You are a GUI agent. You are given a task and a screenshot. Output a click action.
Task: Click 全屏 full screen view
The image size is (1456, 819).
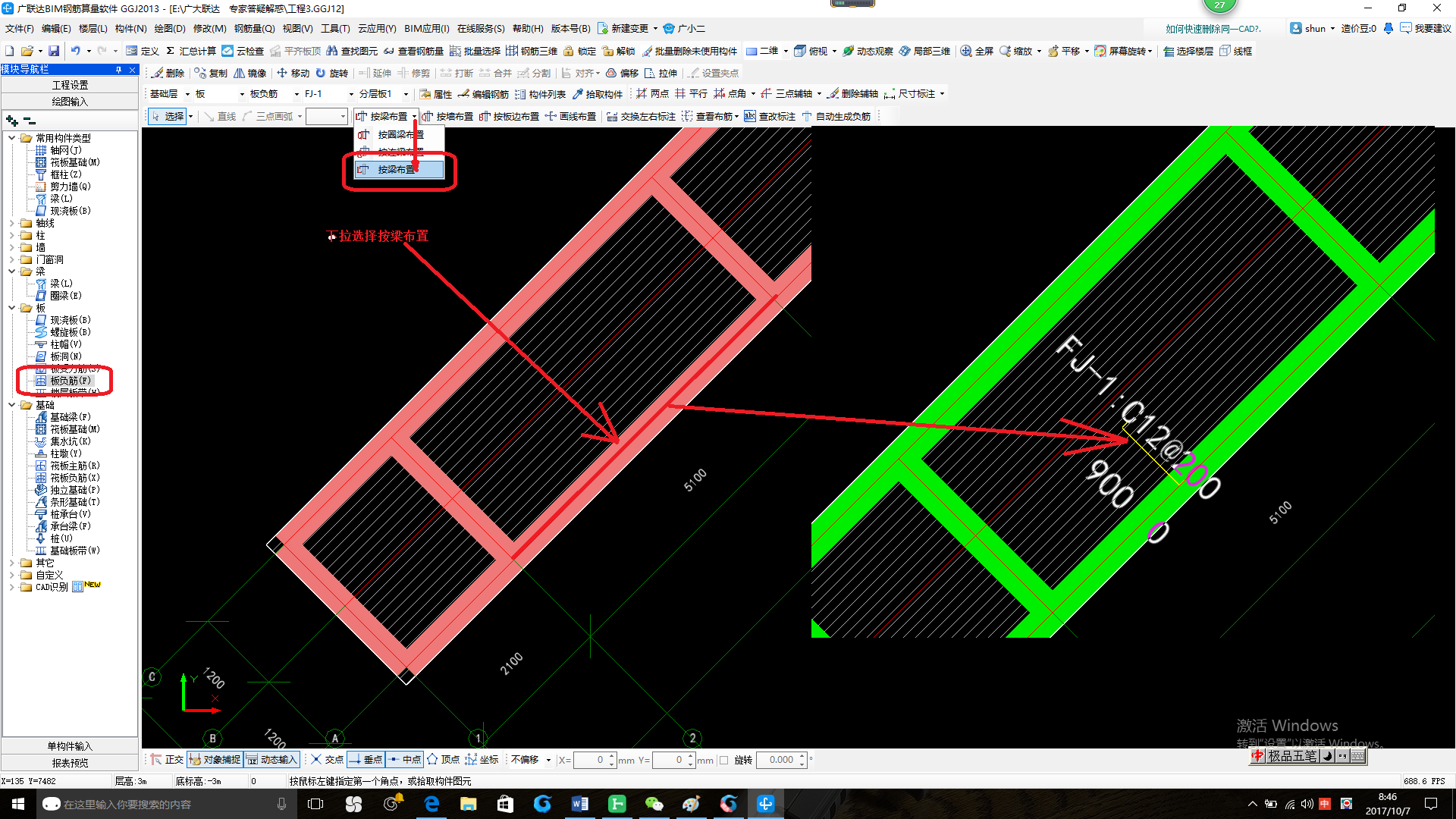click(977, 51)
